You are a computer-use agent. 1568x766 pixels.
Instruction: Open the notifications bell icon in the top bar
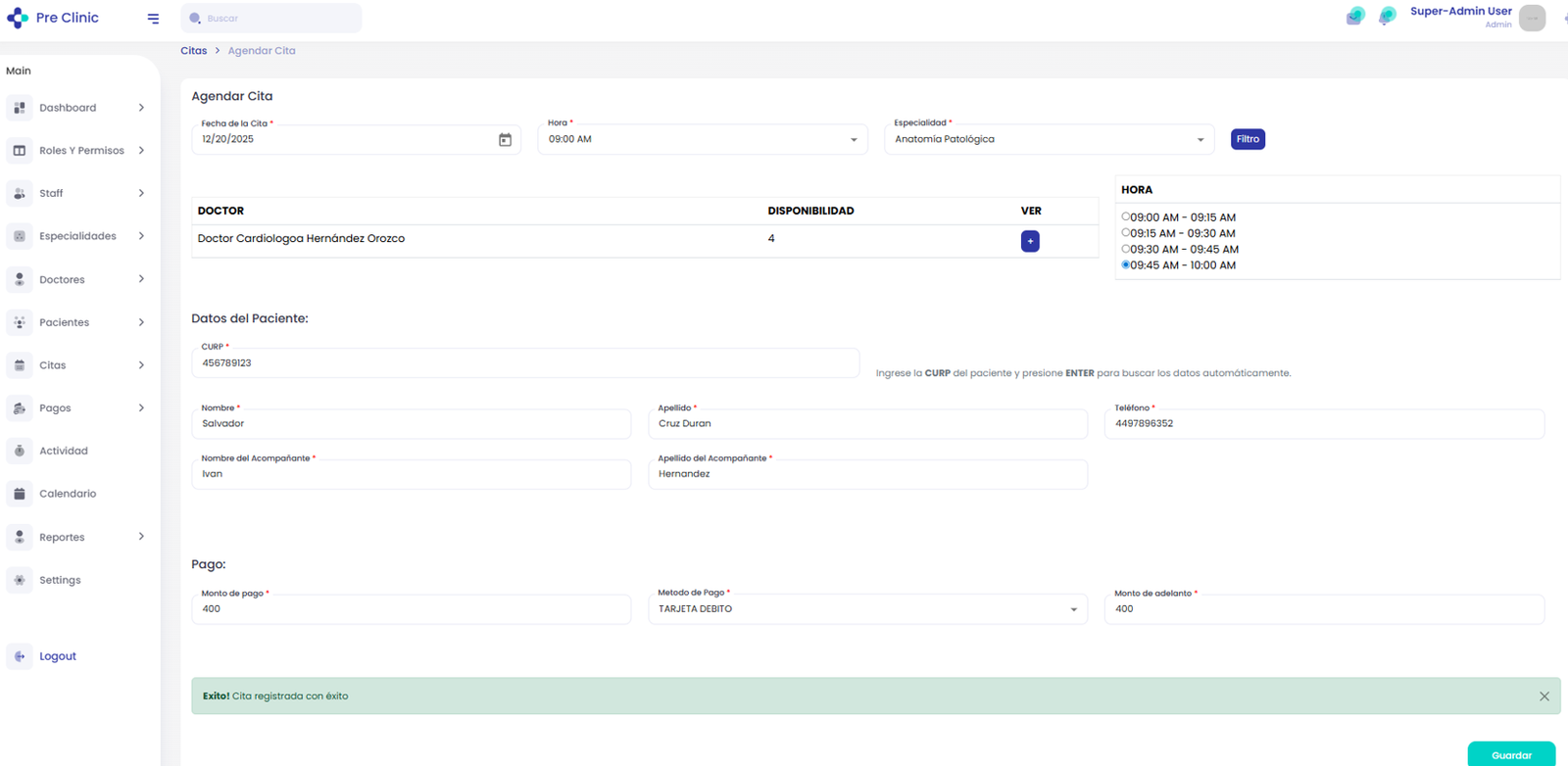click(x=1387, y=17)
